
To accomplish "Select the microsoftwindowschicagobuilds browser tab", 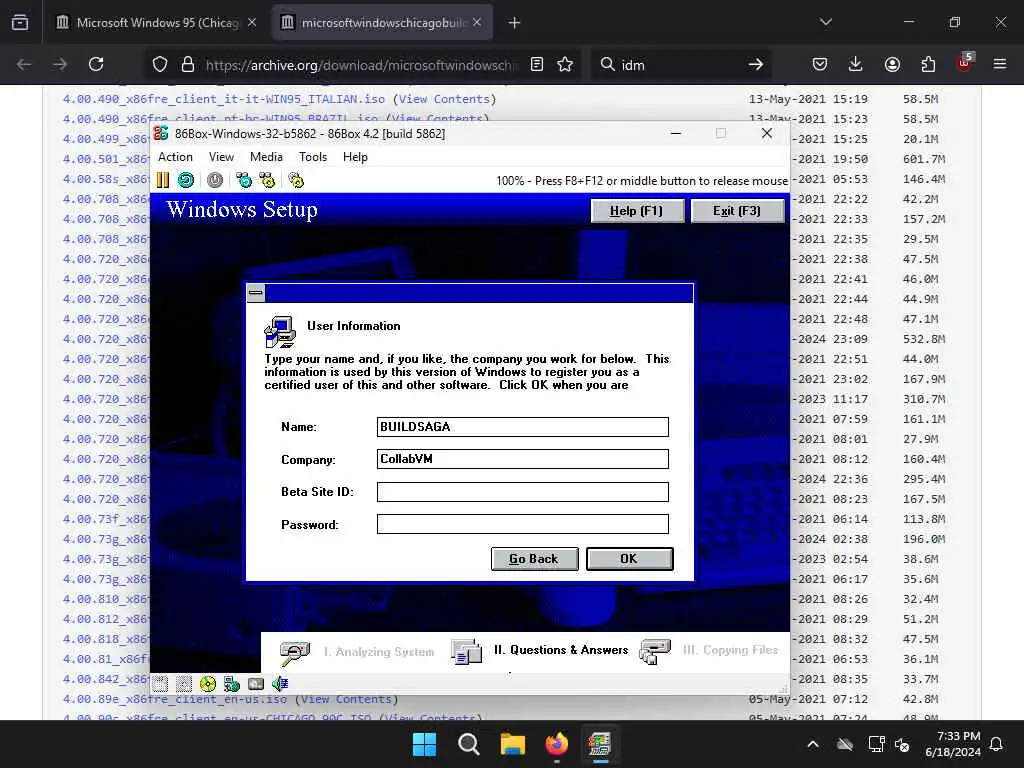I will click(382, 22).
